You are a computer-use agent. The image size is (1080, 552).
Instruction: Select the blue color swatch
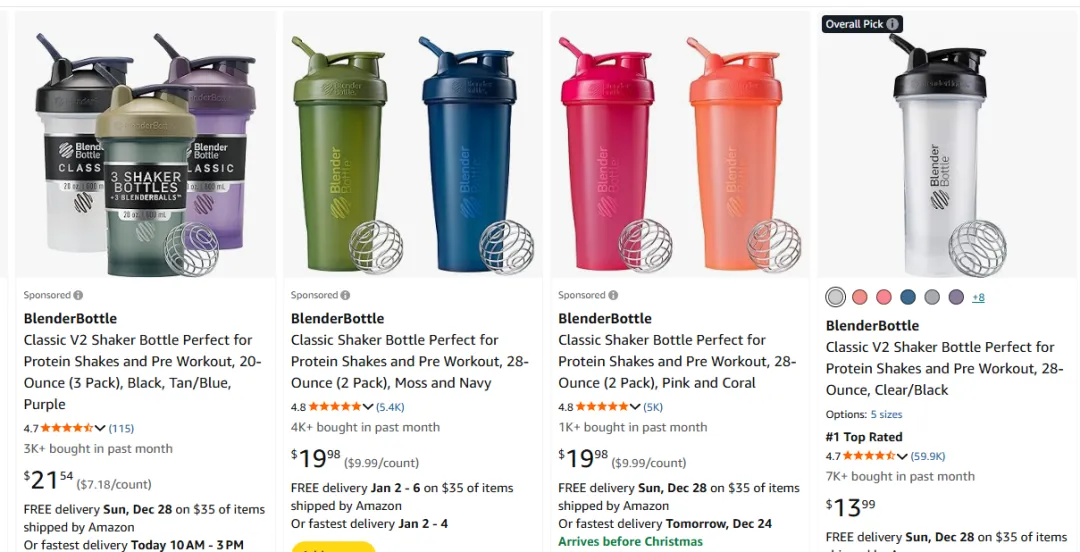908,297
